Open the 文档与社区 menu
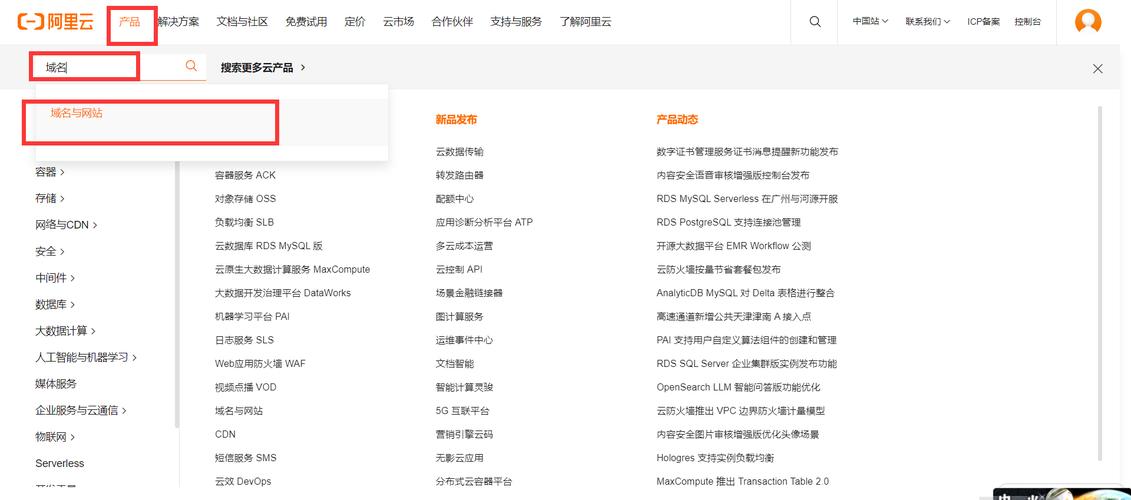 coord(242,22)
